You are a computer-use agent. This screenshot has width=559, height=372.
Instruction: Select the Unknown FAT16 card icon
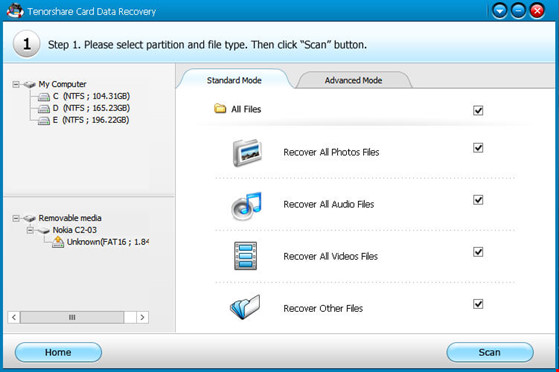click(x=58, y=242)
